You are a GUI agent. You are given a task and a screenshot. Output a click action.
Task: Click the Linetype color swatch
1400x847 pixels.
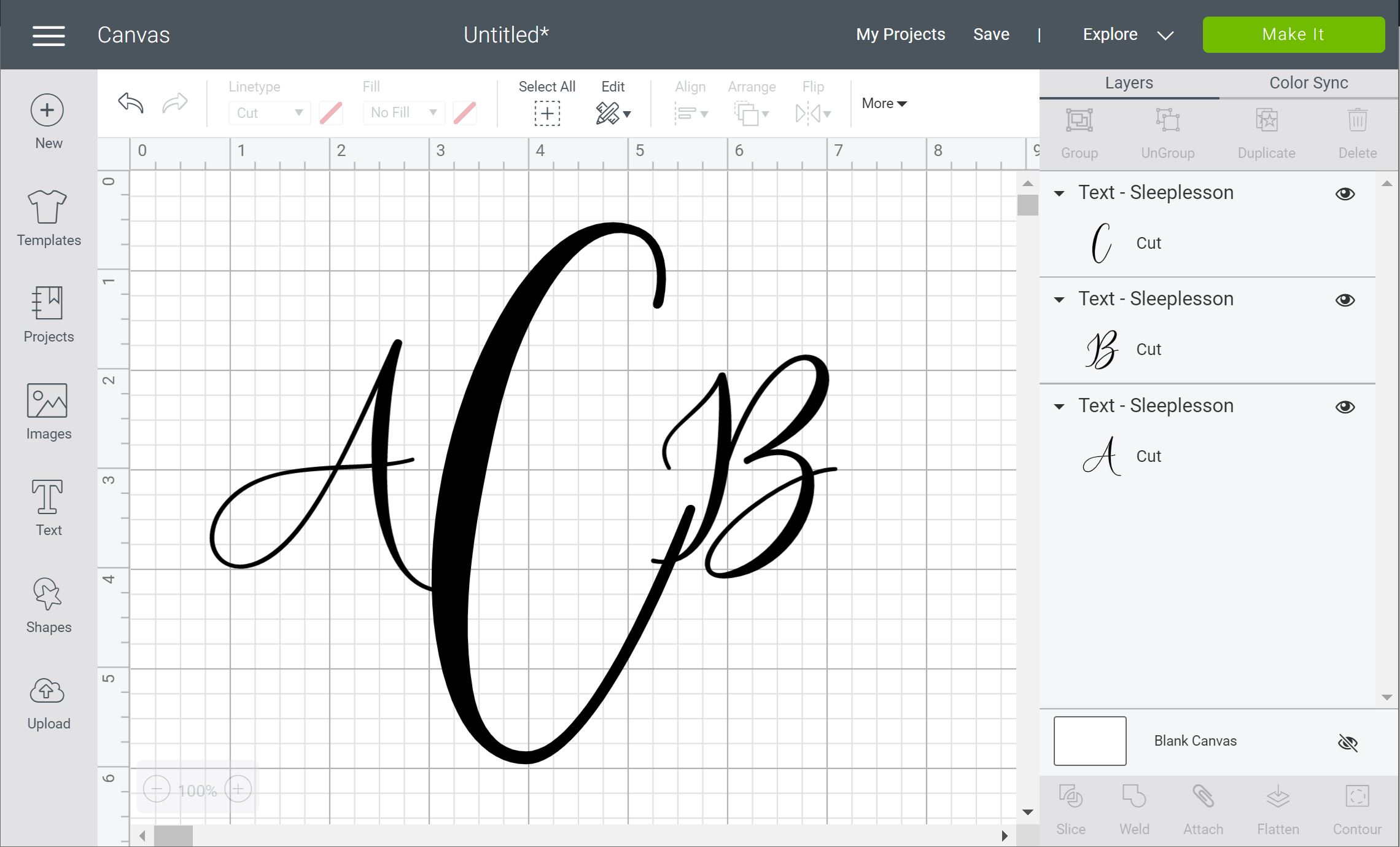pos(330,112)
